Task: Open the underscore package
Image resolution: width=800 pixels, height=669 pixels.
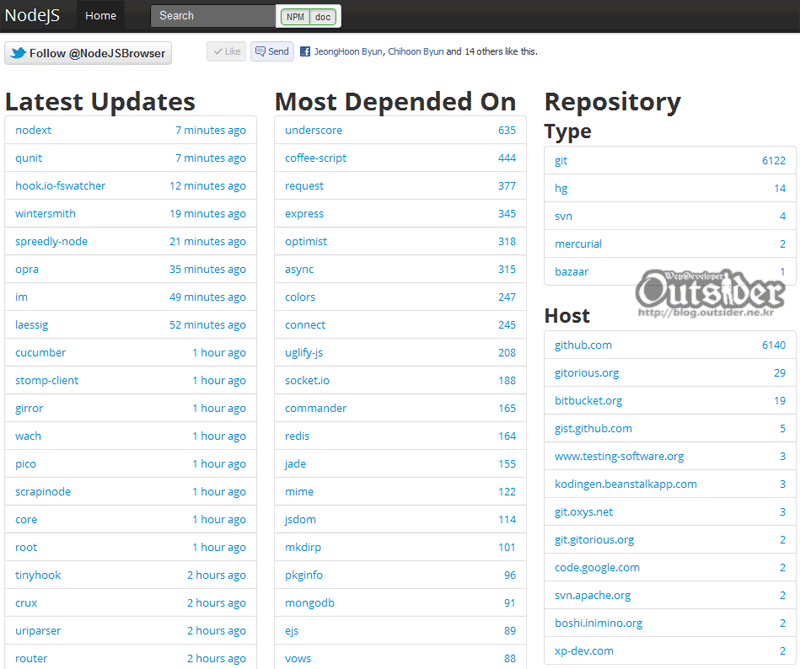Action: [313, 130]
